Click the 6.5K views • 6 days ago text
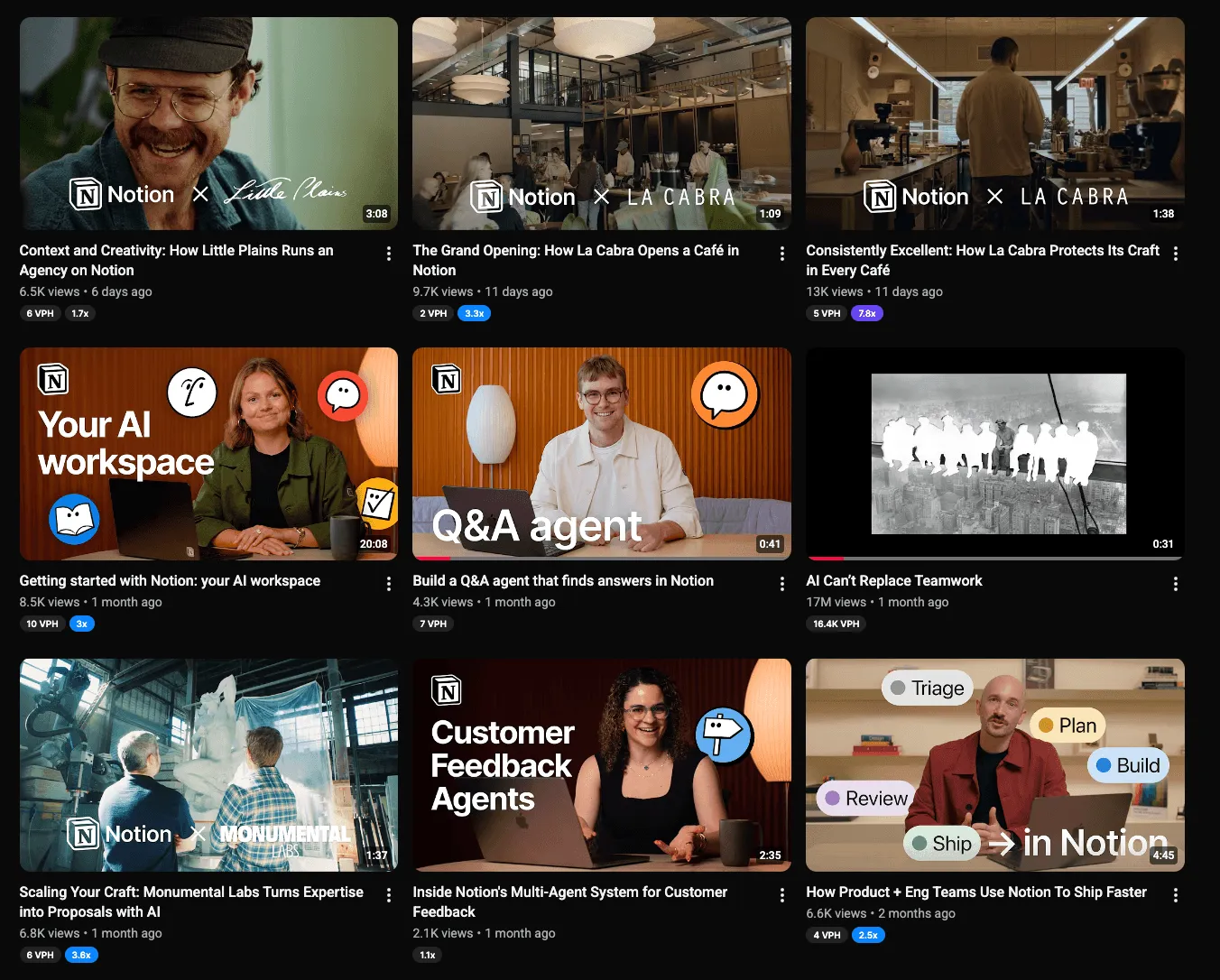This screenshot has width=1220, height=980. point(86,291)
